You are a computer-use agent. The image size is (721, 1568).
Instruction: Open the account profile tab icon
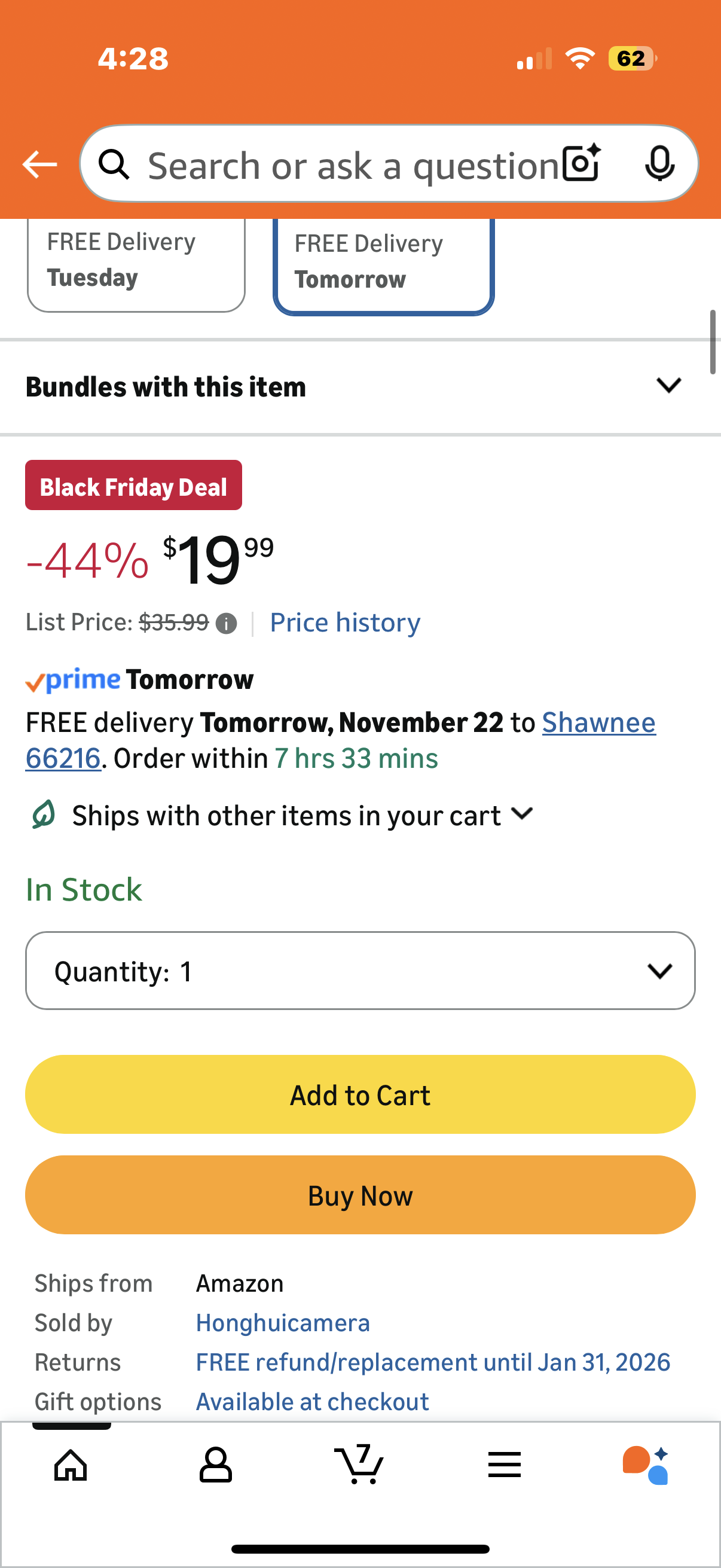coord(215,1465)
